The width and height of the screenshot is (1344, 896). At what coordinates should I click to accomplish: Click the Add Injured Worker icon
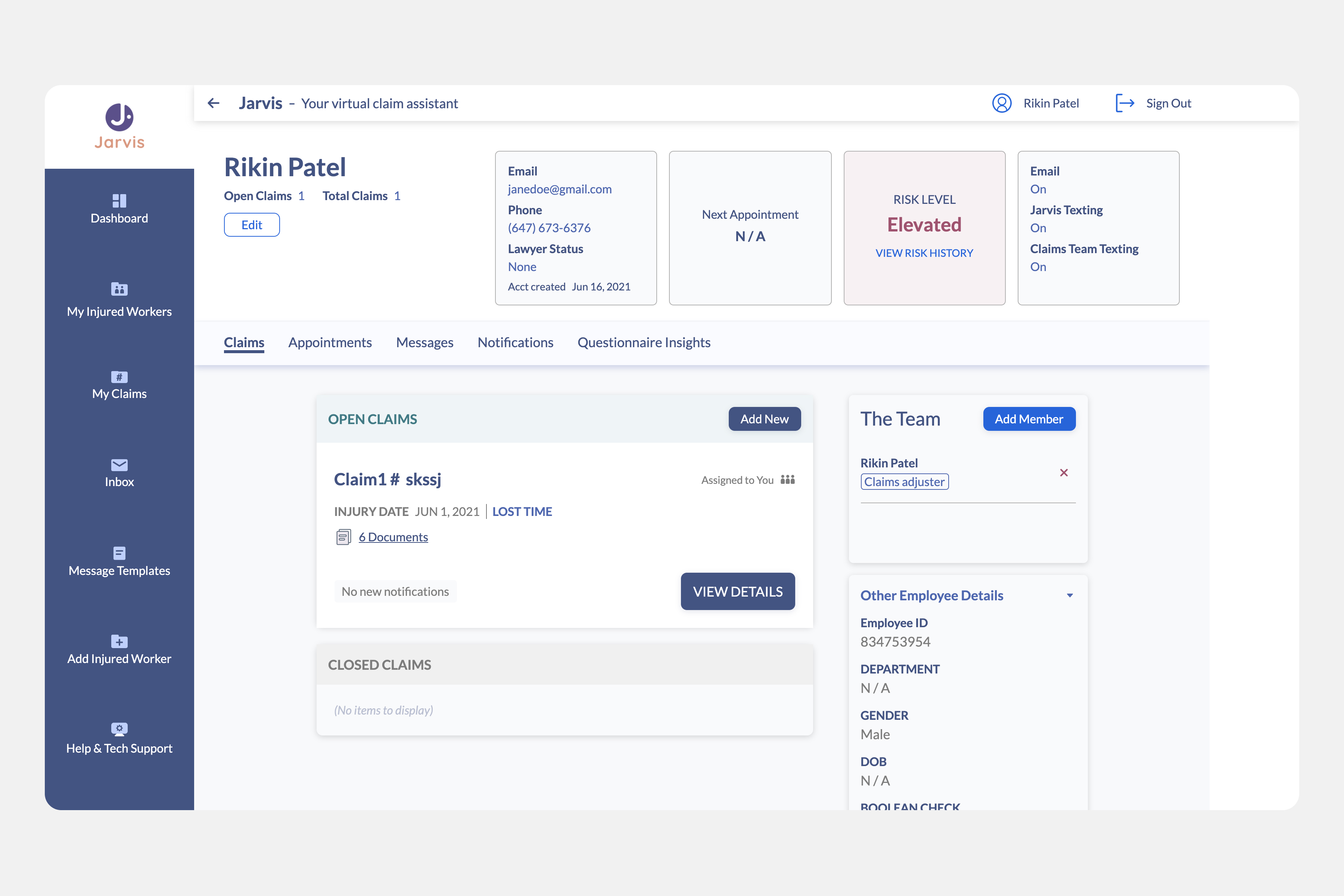click(119, 641)
